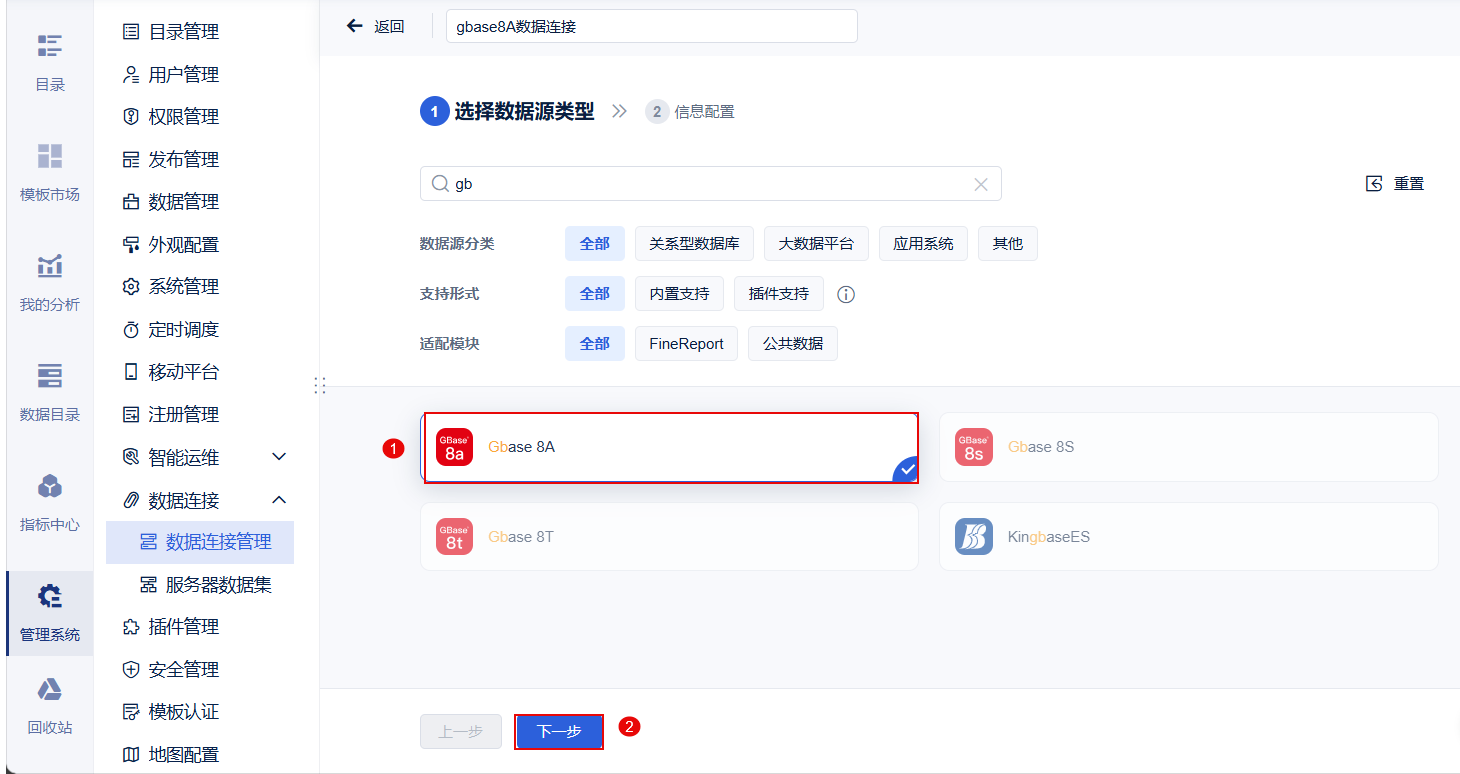Select 全部 in 适配模块 filter
This screenshot has height=774, width=1460.
point(595,344)
